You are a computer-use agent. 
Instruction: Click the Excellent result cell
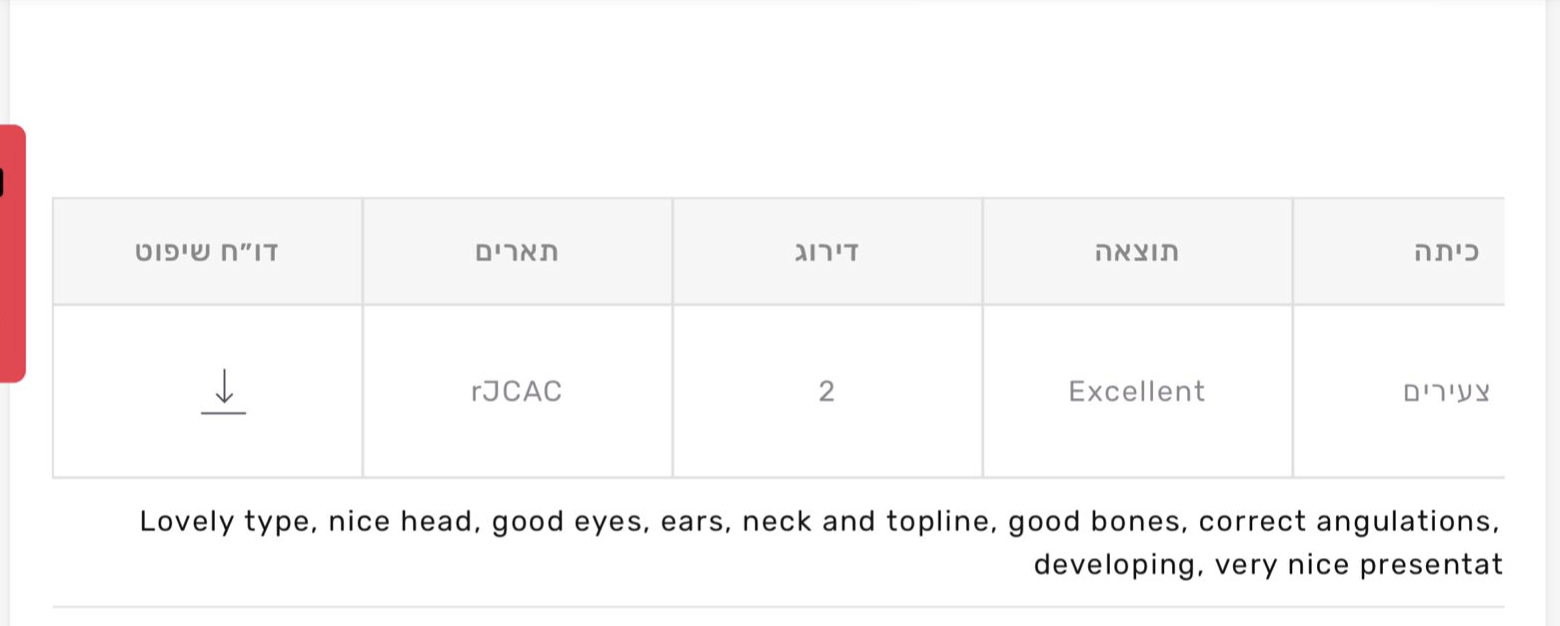pyautogui.click(x=1137, y=391)
